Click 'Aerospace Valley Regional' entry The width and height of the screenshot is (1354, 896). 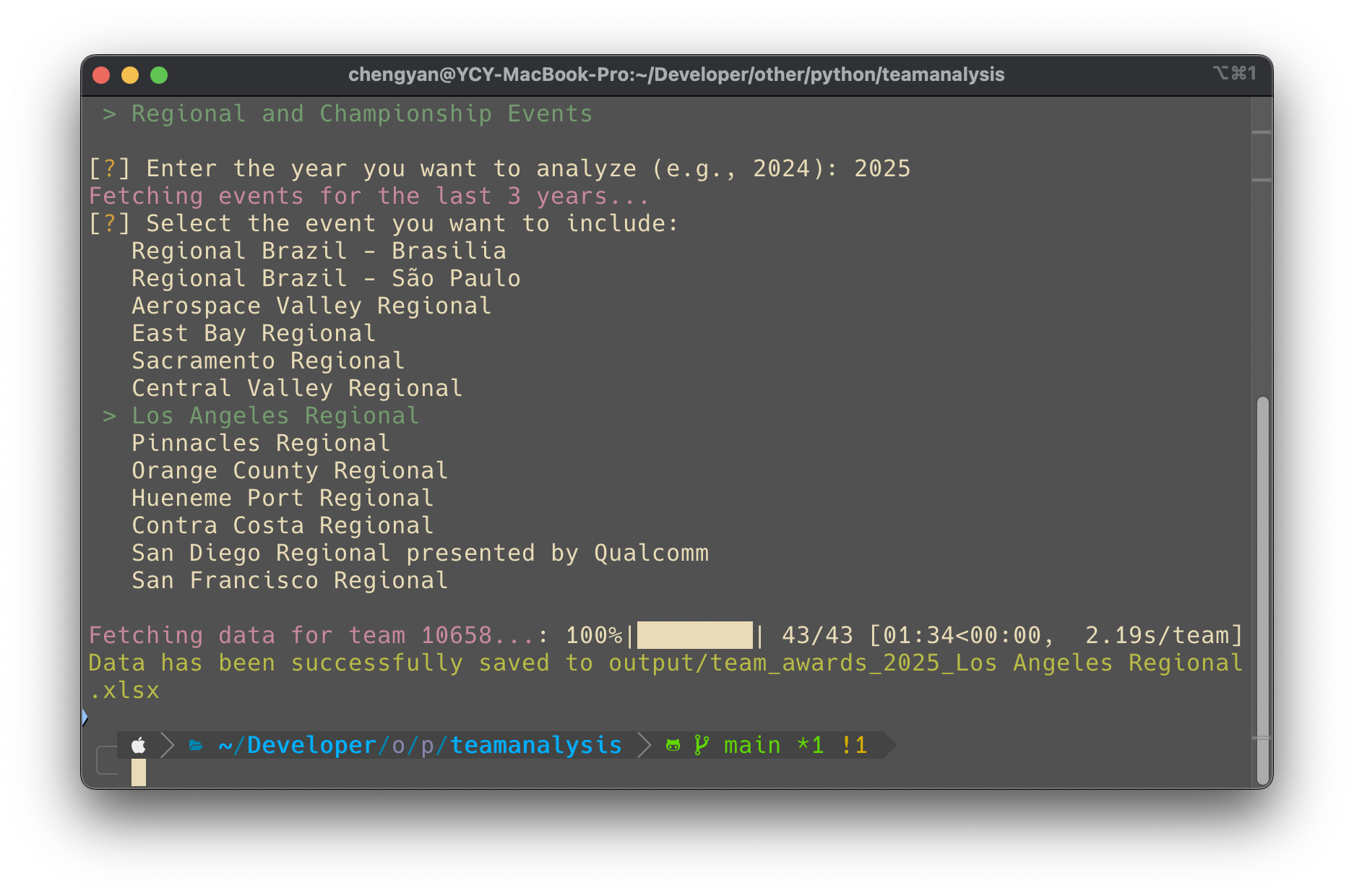[x=311, y=306]
